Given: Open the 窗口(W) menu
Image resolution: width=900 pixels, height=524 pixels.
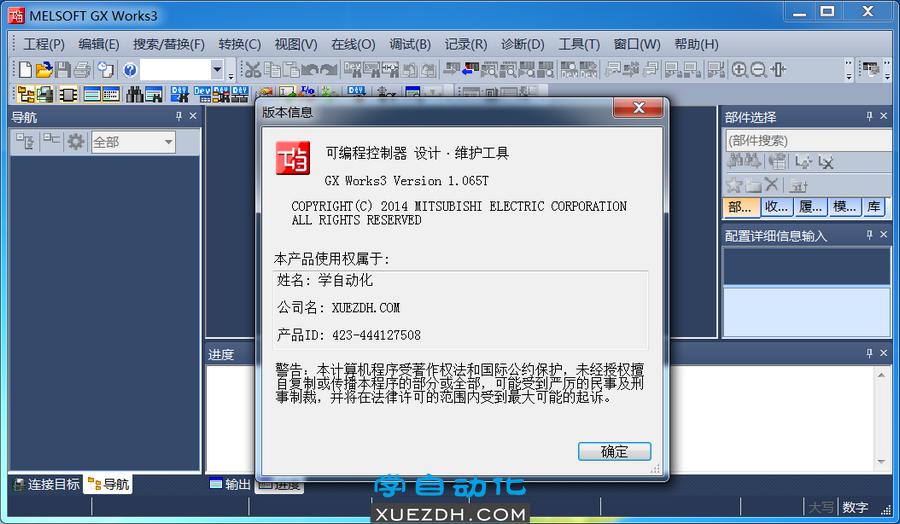Looking at the screenshot, I should (637, 44).
